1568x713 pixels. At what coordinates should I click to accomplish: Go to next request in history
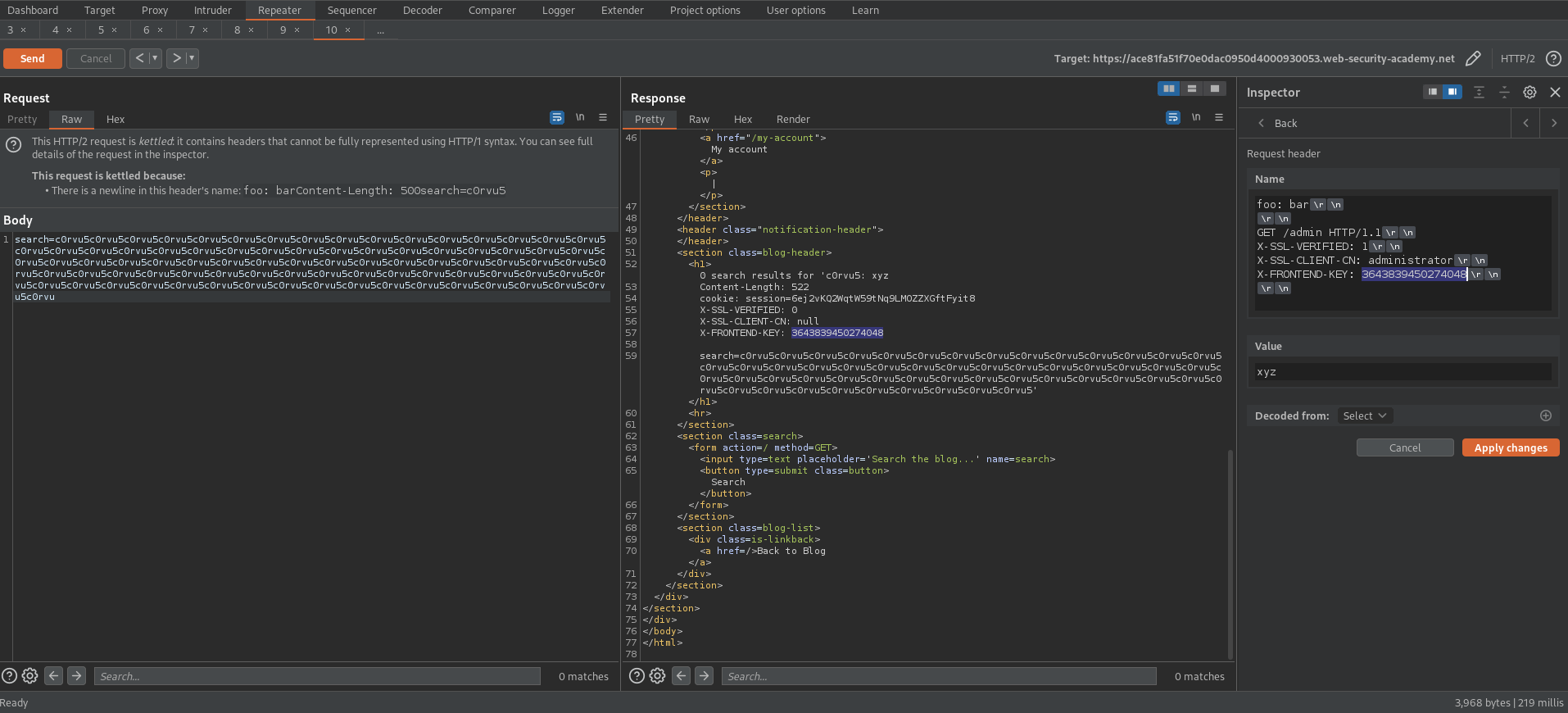[x=176, y=58]
